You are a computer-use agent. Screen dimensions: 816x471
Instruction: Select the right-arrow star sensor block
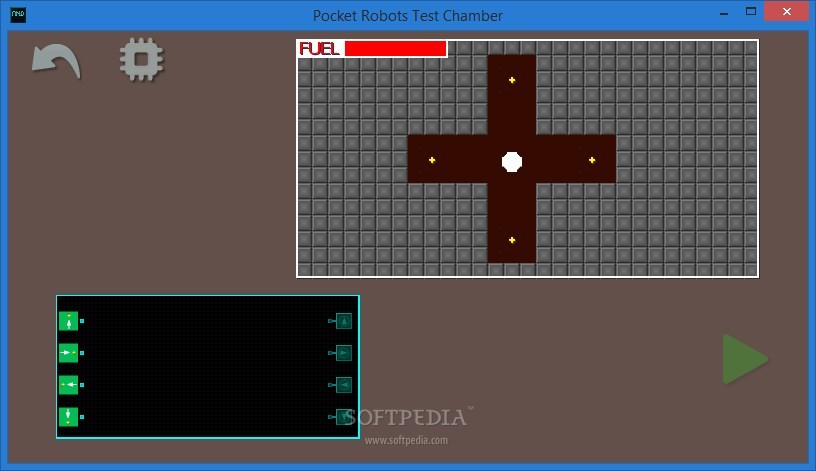click(68, 353)
